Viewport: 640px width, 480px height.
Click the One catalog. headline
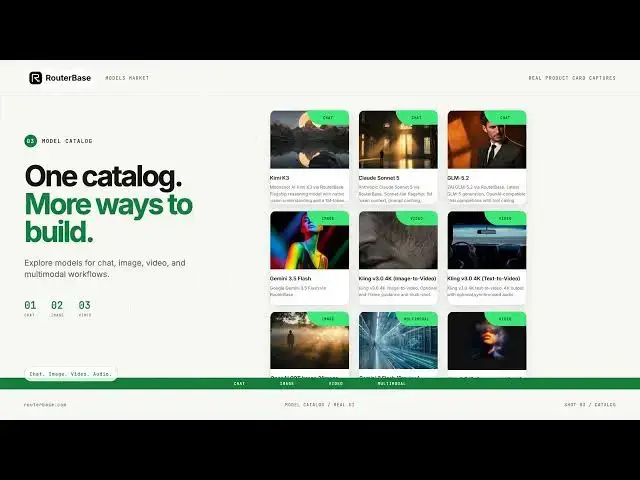coord(103,177)
